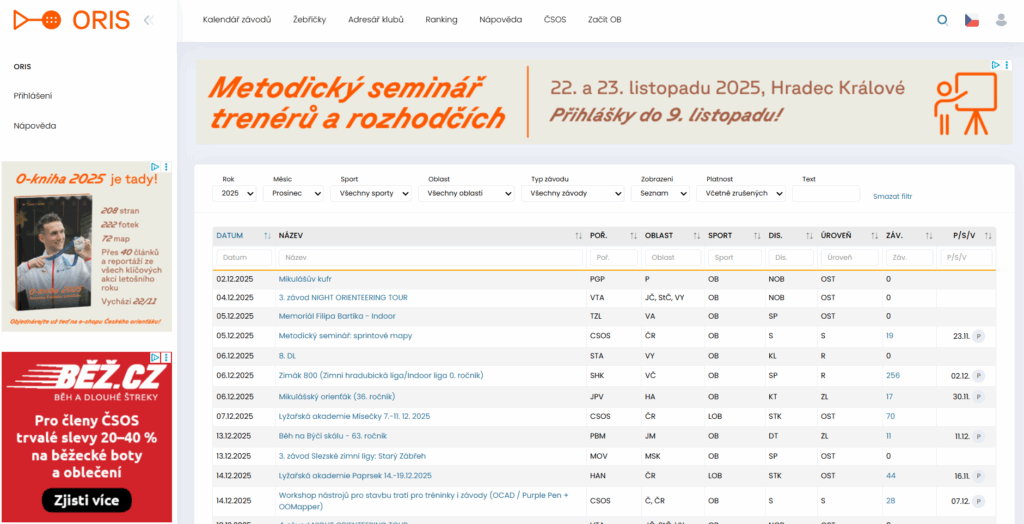
Task: Select Přihlášení in the left sidebar
Action: click(33, 96)
